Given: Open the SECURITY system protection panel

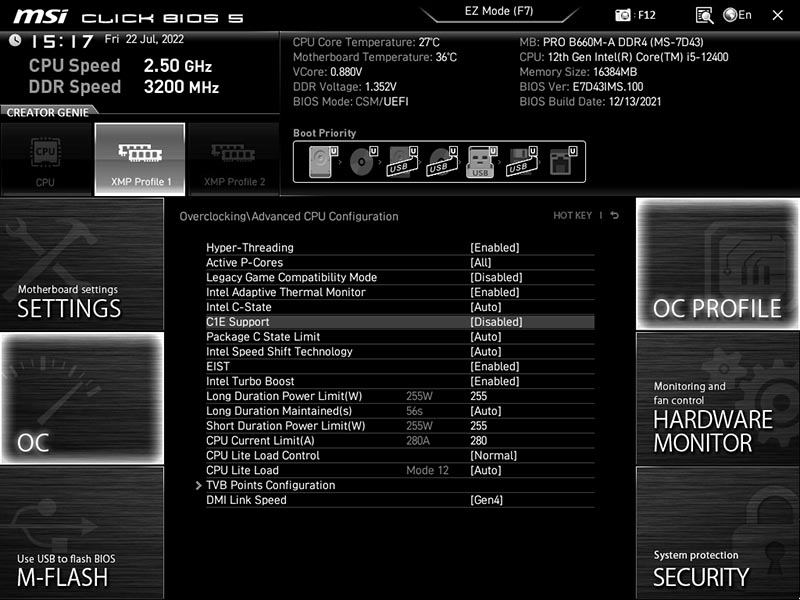Looking at the screenshot, I should [x=718, y=533].
